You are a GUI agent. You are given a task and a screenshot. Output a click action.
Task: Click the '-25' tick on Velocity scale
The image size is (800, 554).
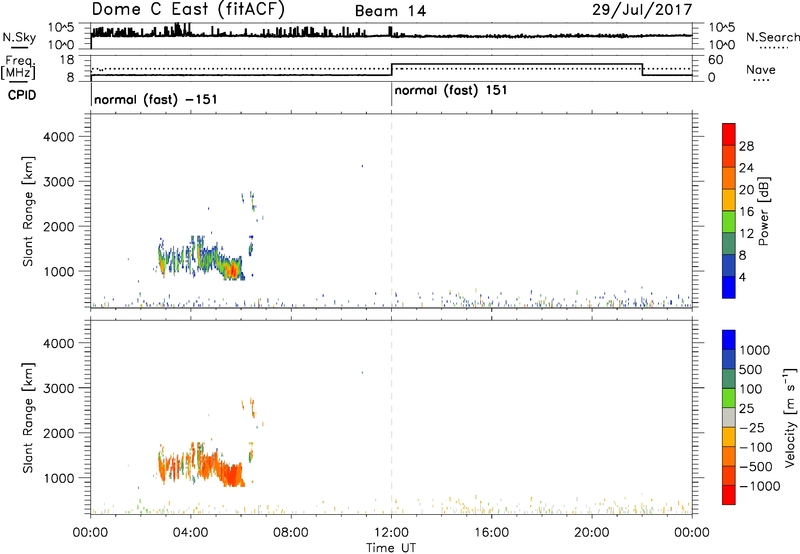(x=752, y=427)
